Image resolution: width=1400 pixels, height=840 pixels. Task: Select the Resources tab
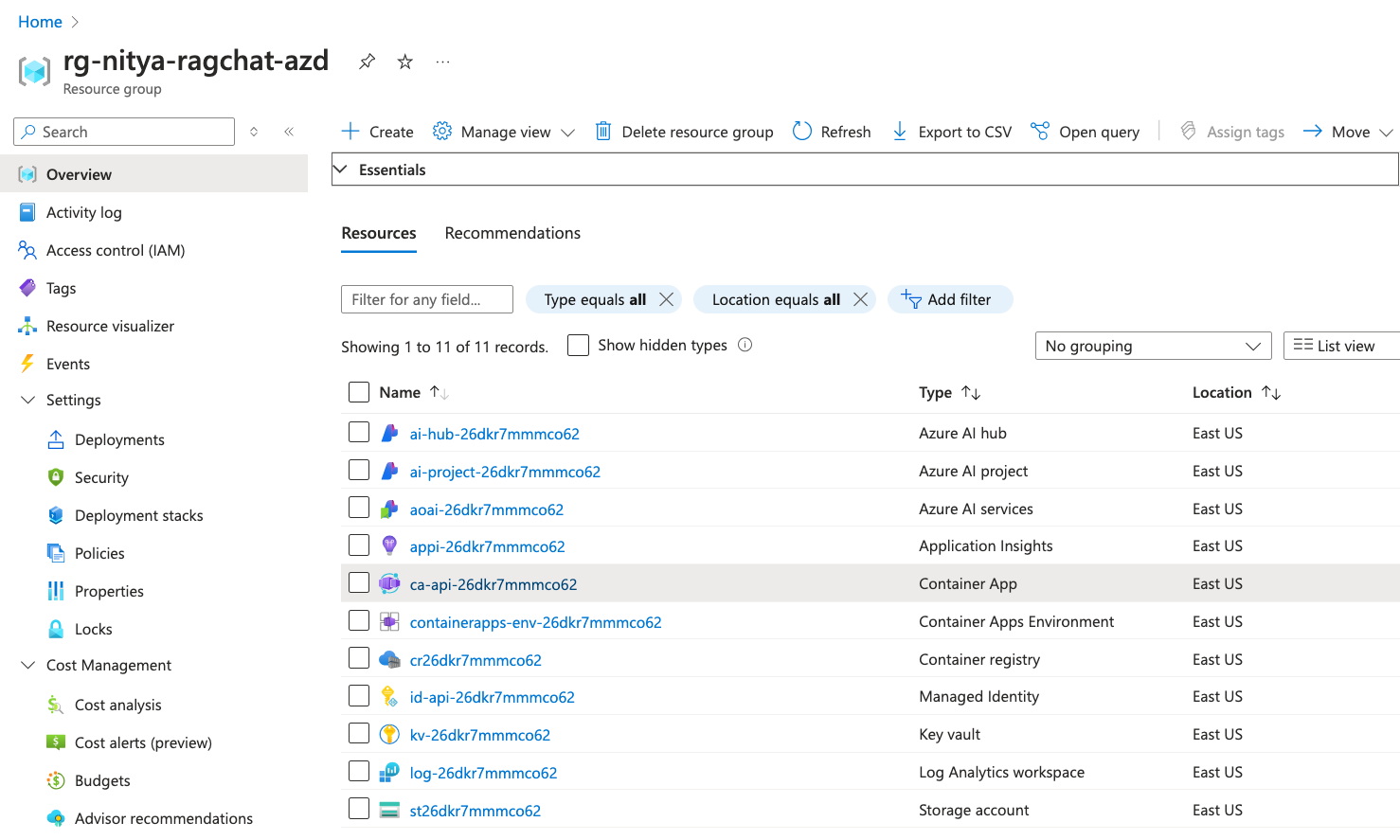click(379, 233)
